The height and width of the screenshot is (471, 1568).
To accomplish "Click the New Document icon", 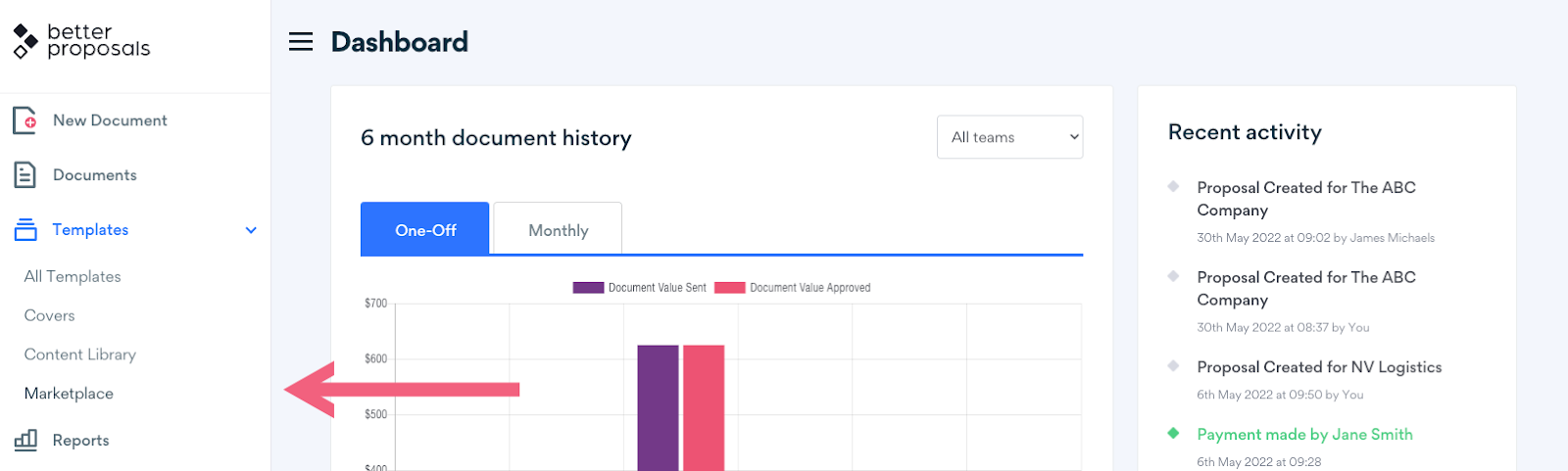I will pos(25,120).
